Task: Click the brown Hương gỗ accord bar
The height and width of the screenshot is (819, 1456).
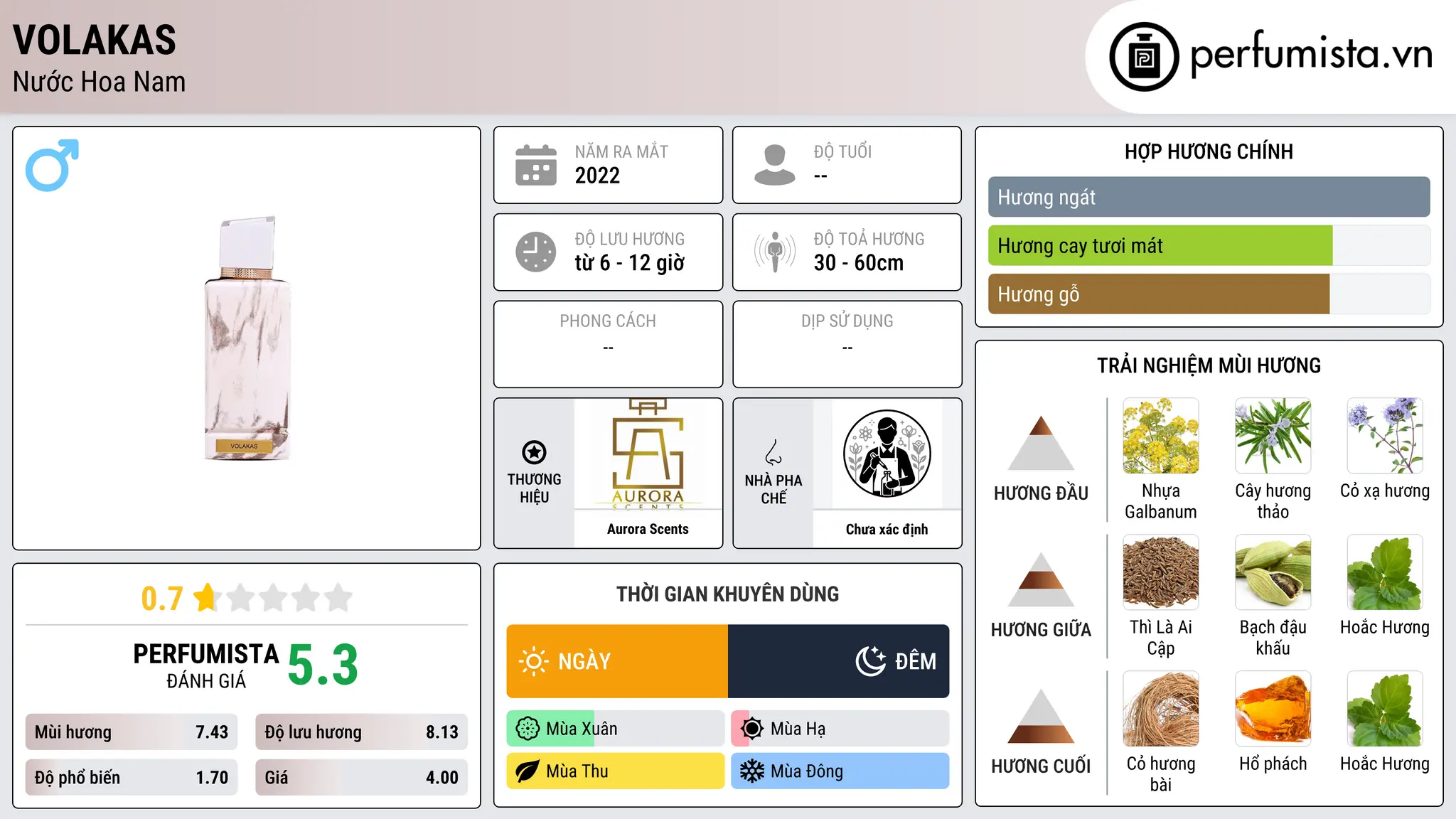Action: tap(1159, 294)
